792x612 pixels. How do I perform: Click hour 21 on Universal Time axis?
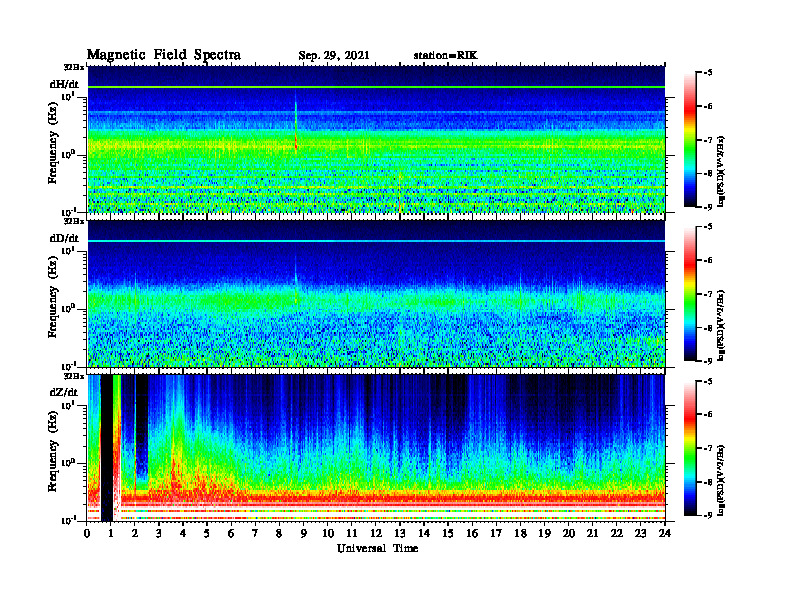(x=593, y=534)
